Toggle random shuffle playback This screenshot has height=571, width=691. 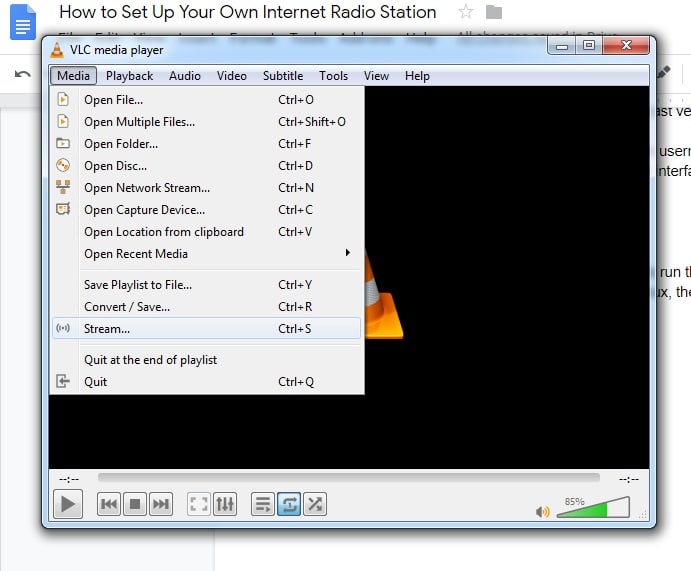[x=315, y=504]
